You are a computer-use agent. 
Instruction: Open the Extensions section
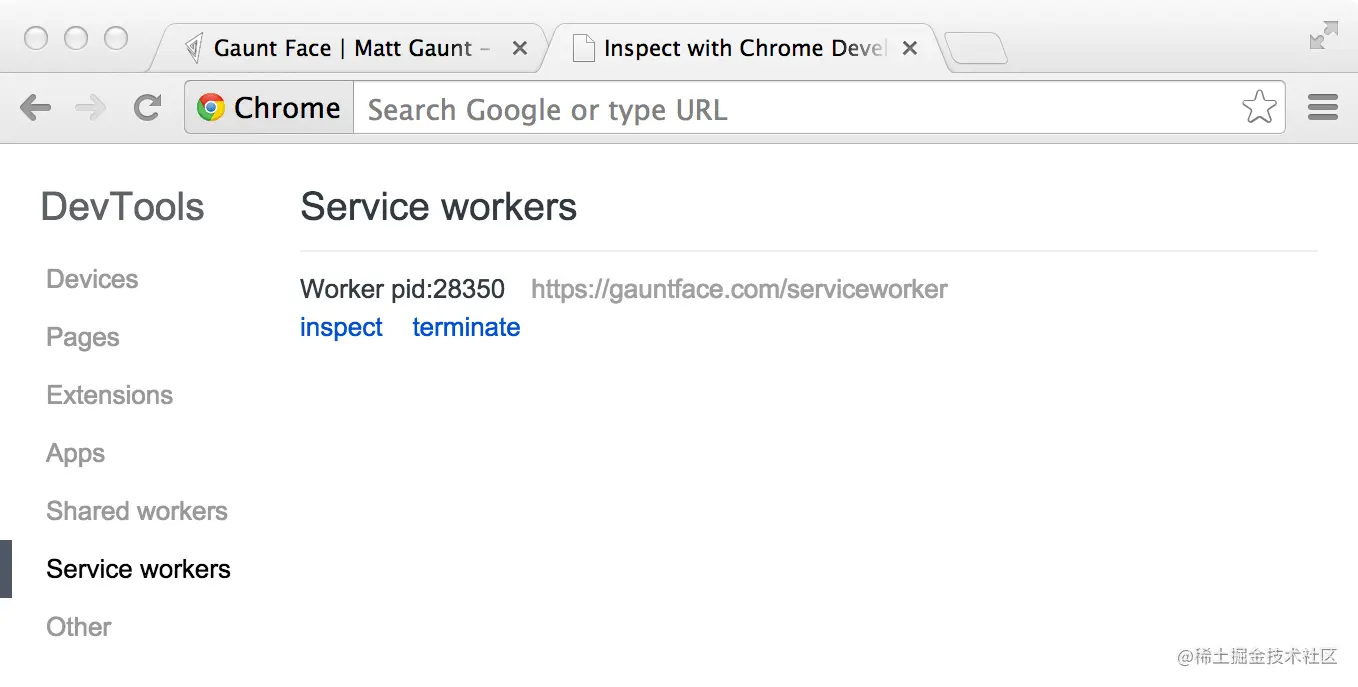tap(109, 395)
